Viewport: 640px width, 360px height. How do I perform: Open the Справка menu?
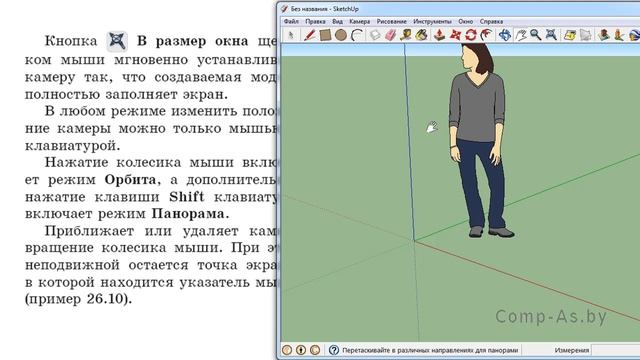[x=491, y=21]
